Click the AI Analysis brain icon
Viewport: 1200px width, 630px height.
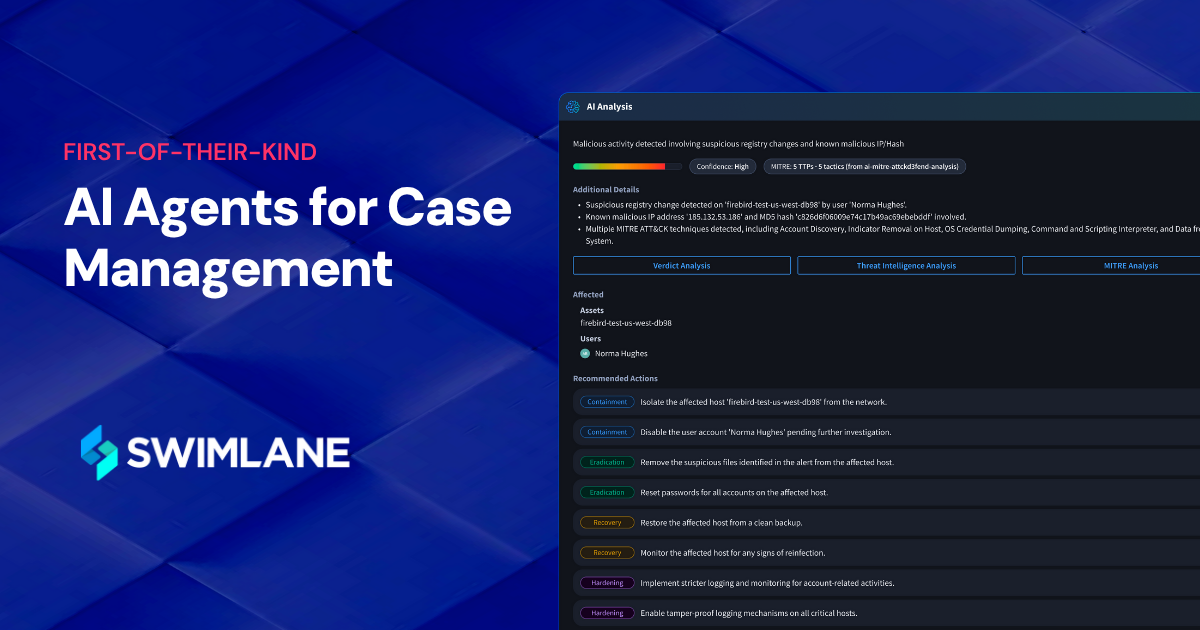point(573,106)
